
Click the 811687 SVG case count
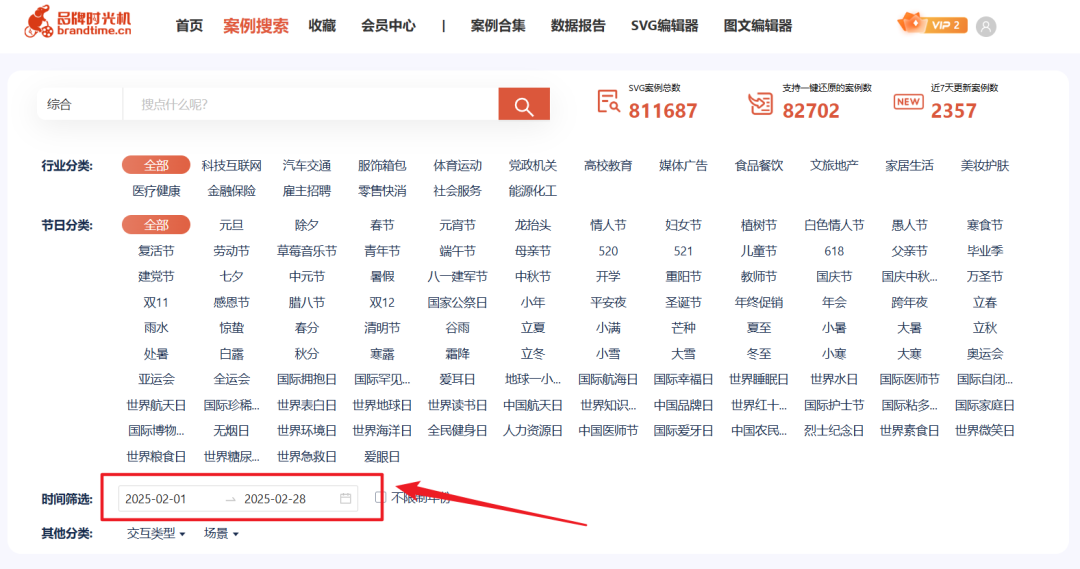tap(663, 110)
